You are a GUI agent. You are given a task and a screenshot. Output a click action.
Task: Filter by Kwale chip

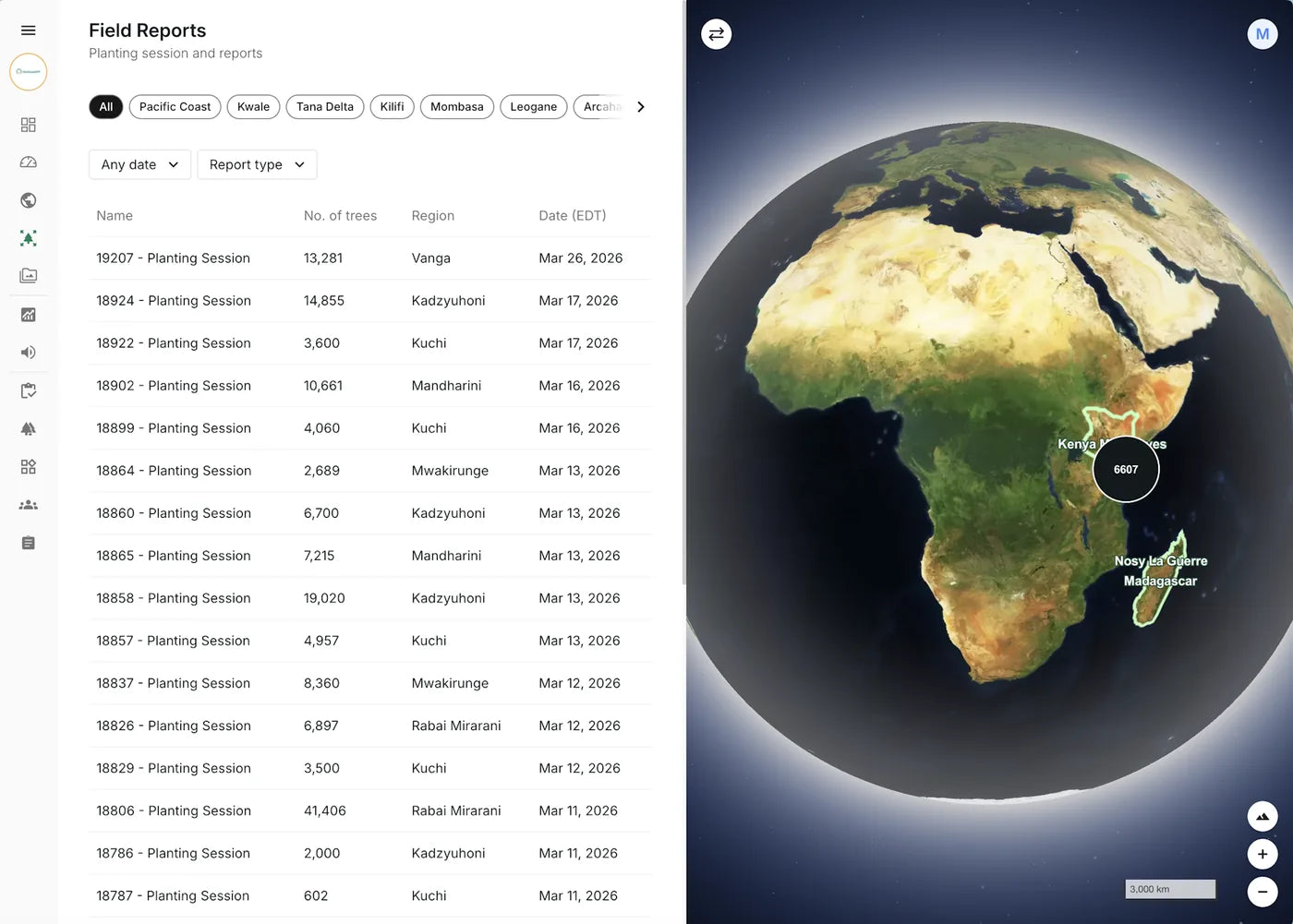tap(253, 107)
